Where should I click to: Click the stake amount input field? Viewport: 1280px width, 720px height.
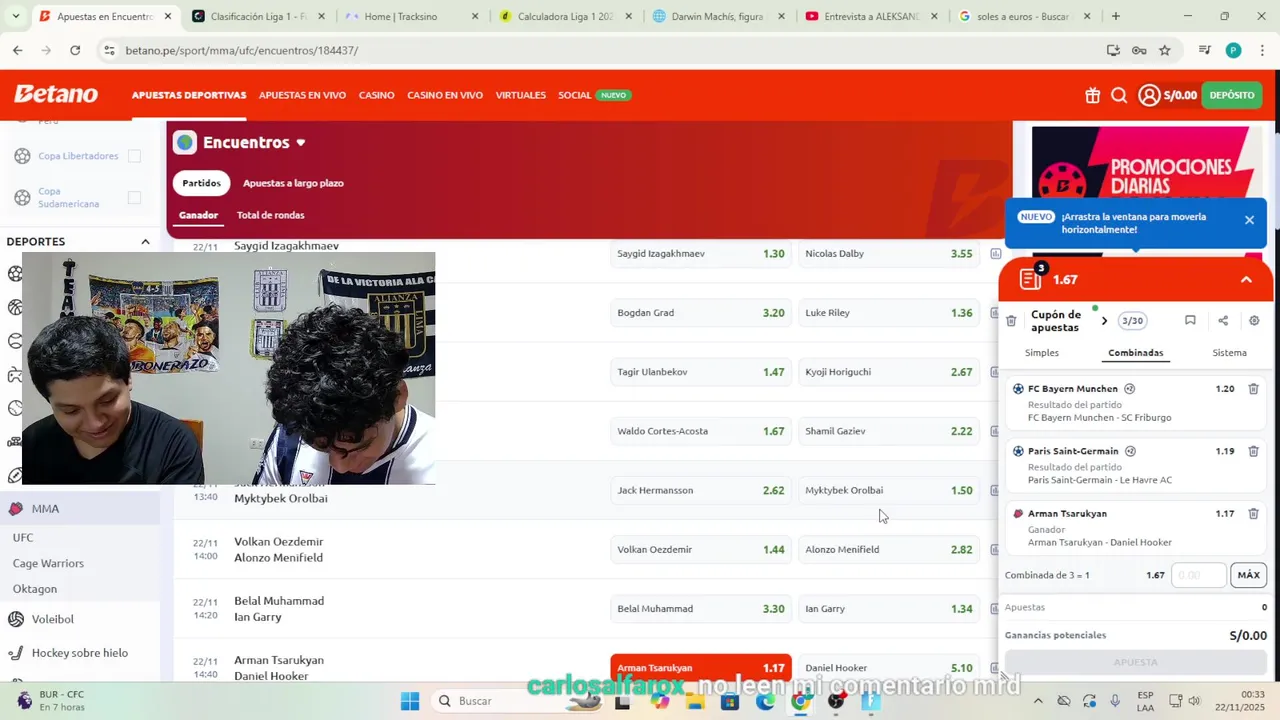pos(1199,575)
